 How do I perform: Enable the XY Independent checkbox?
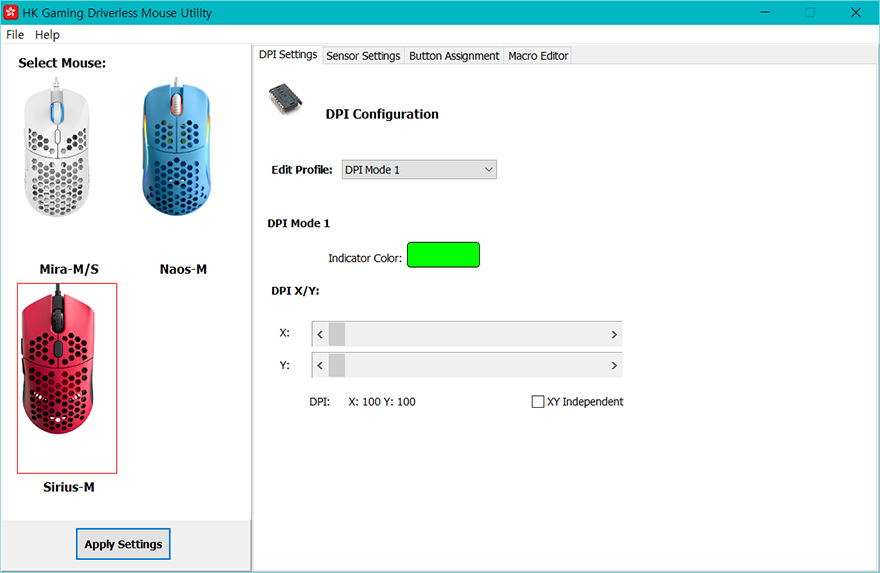[538, 402]
